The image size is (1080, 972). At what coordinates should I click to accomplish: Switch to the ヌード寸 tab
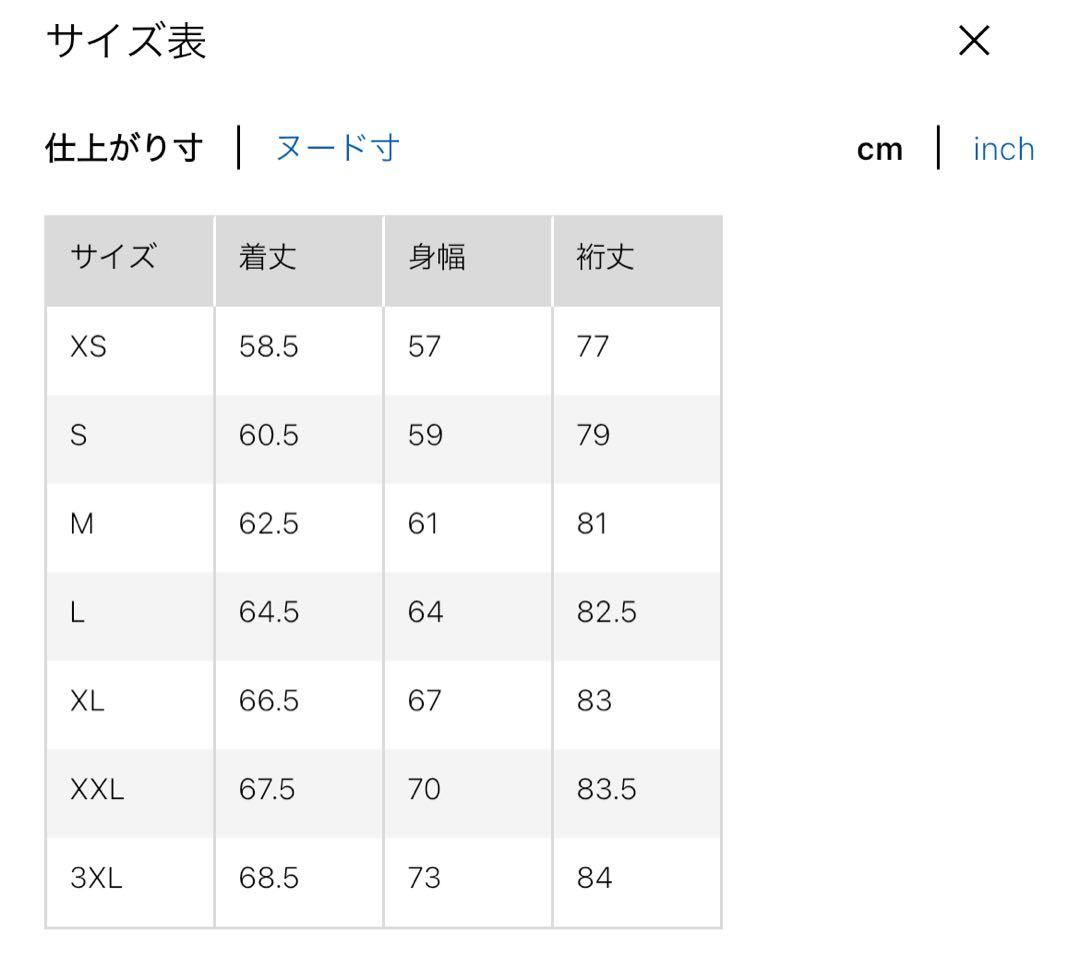click(337, 148)
